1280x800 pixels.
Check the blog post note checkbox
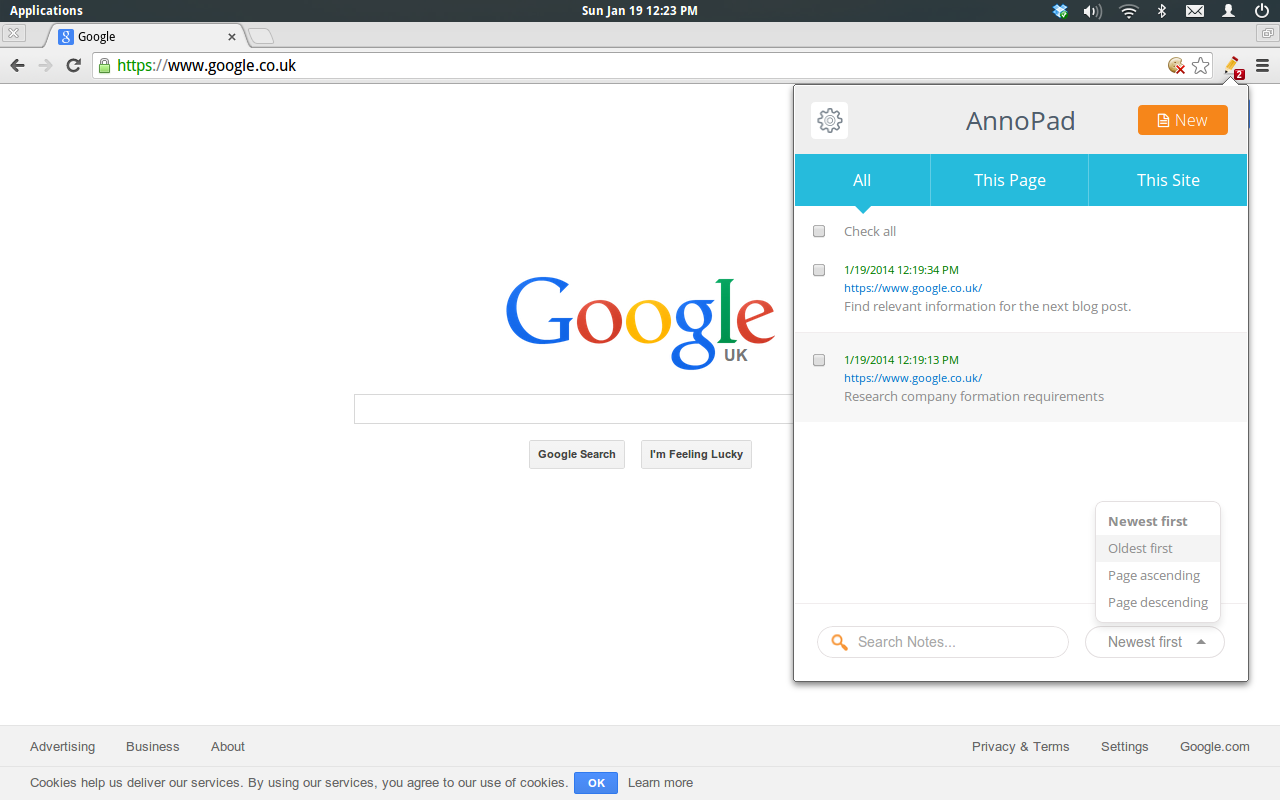[819, 270]
